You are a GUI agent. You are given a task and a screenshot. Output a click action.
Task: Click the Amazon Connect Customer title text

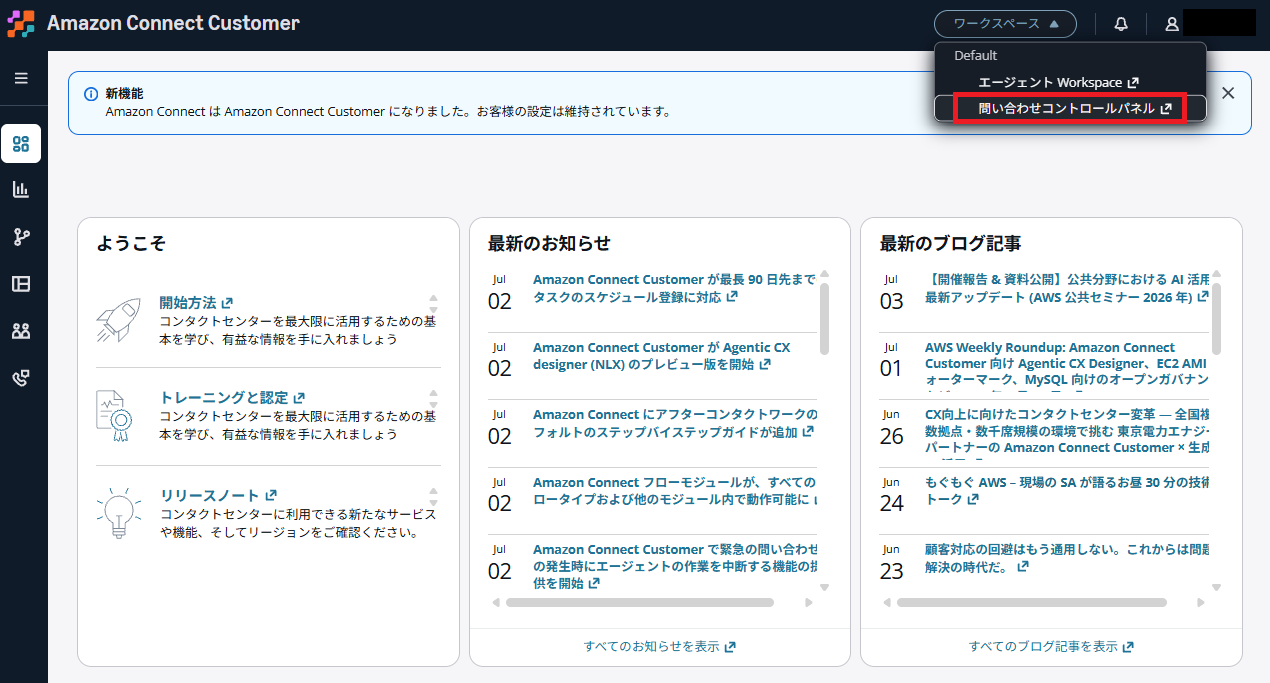point(173,23)
